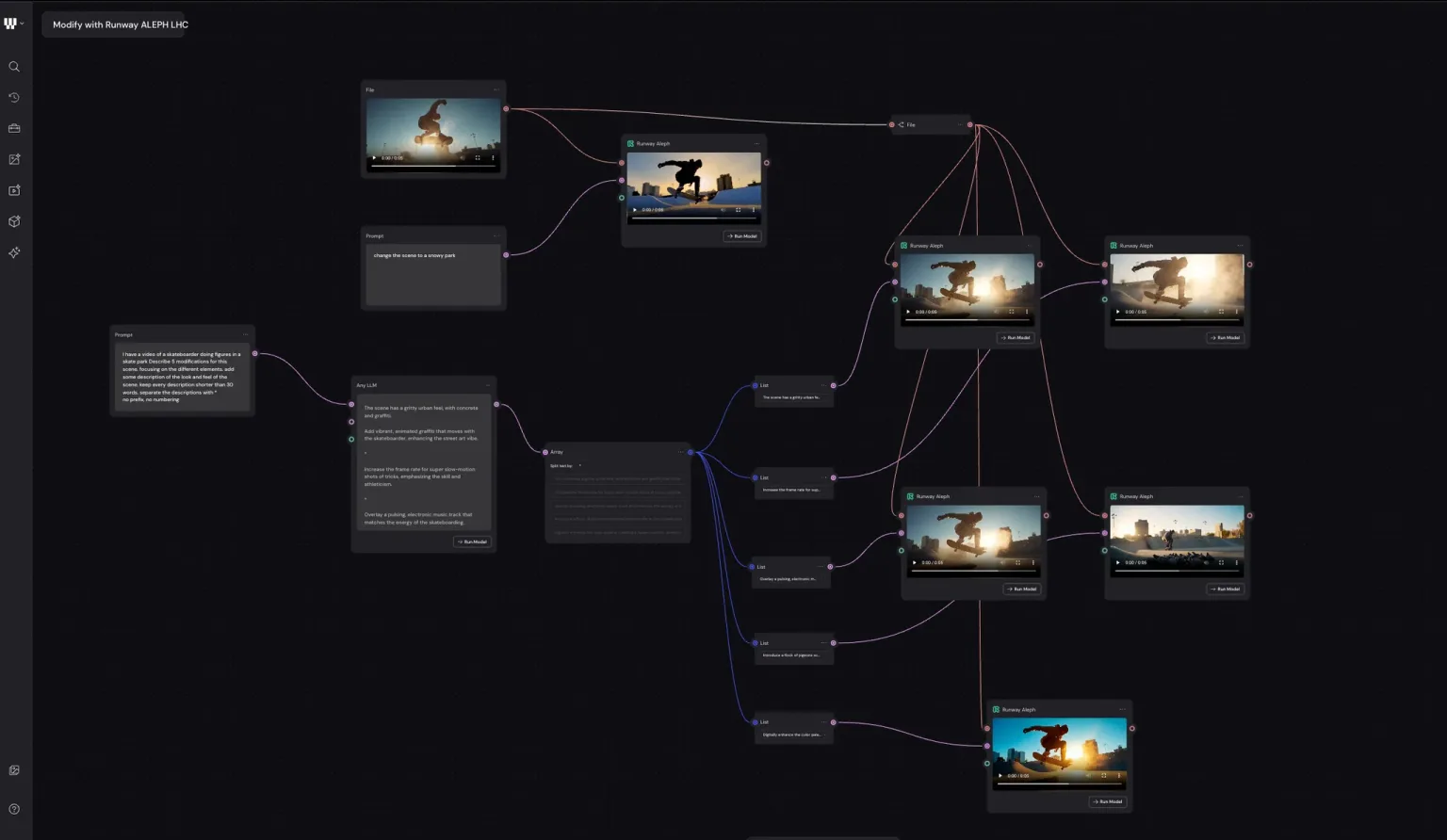Open video kebab menu on the wide-shot distant skater video
Screen dimensions: 1447x840
pyautogui.click(x=1237, y=563)
